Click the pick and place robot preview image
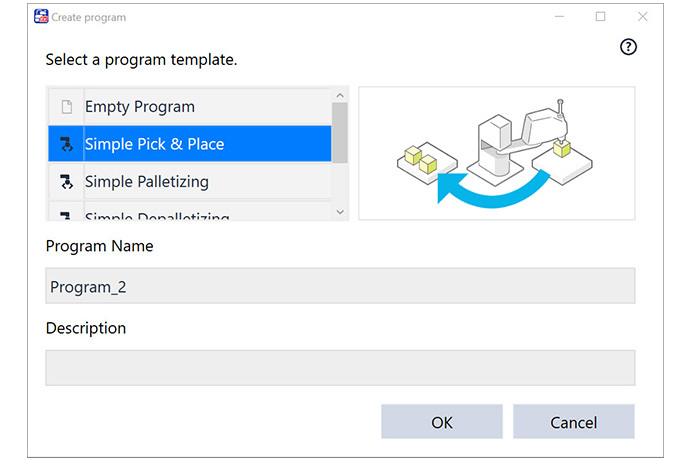The image size is (690, 460). coord(496,153)
